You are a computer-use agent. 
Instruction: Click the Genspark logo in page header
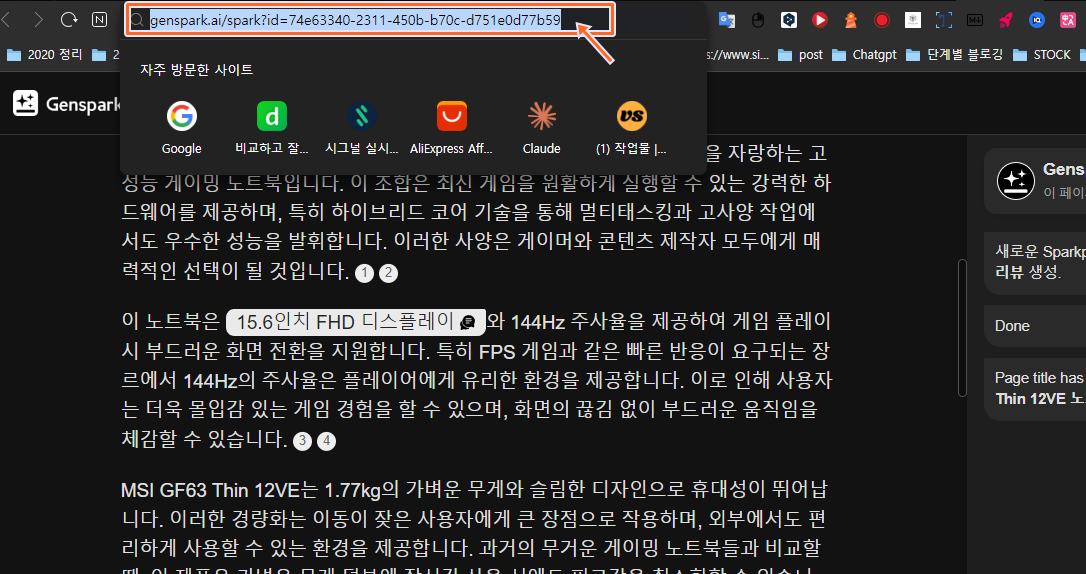66,104
